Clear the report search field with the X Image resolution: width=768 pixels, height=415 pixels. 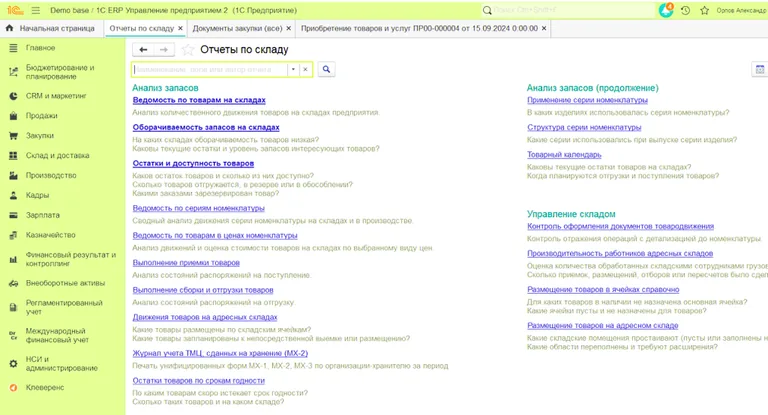(x=306, y=70)
